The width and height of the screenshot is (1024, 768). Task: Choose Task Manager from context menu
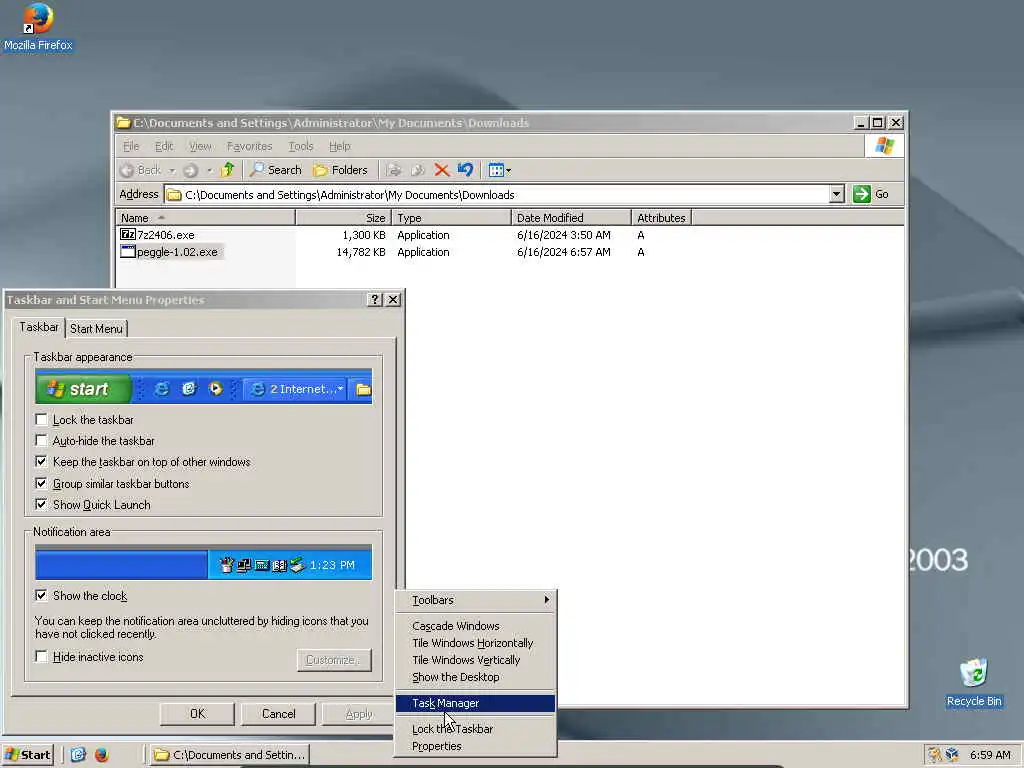[475, 703]
